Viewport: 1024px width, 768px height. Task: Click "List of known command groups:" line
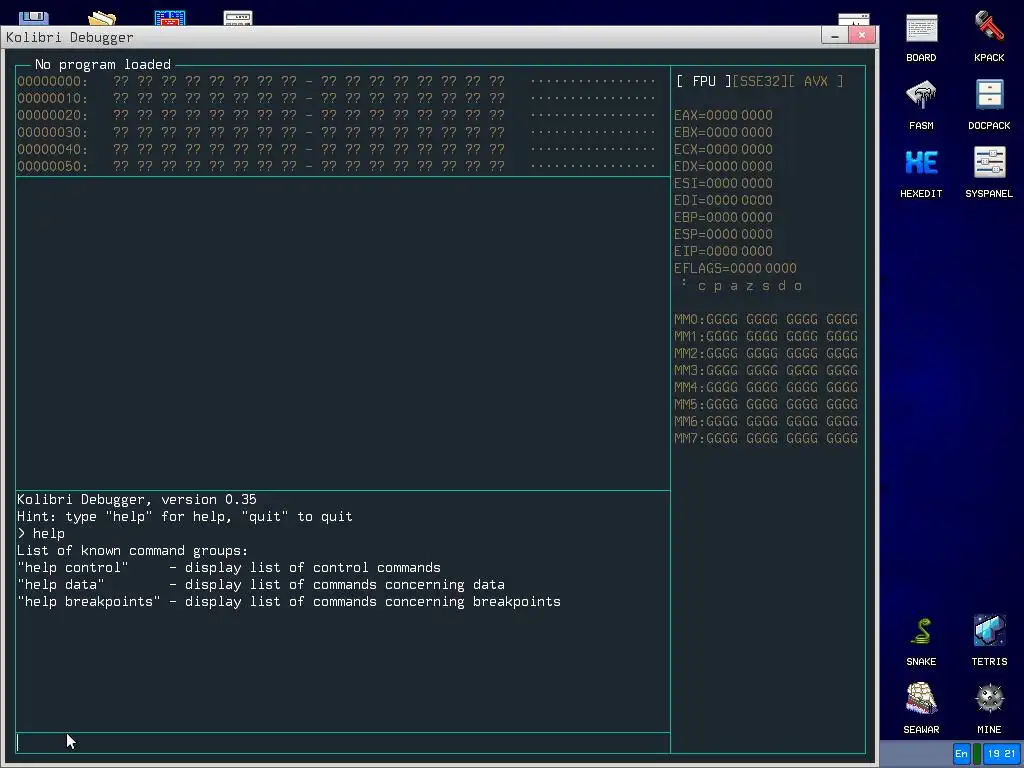[x=133, y=551]
